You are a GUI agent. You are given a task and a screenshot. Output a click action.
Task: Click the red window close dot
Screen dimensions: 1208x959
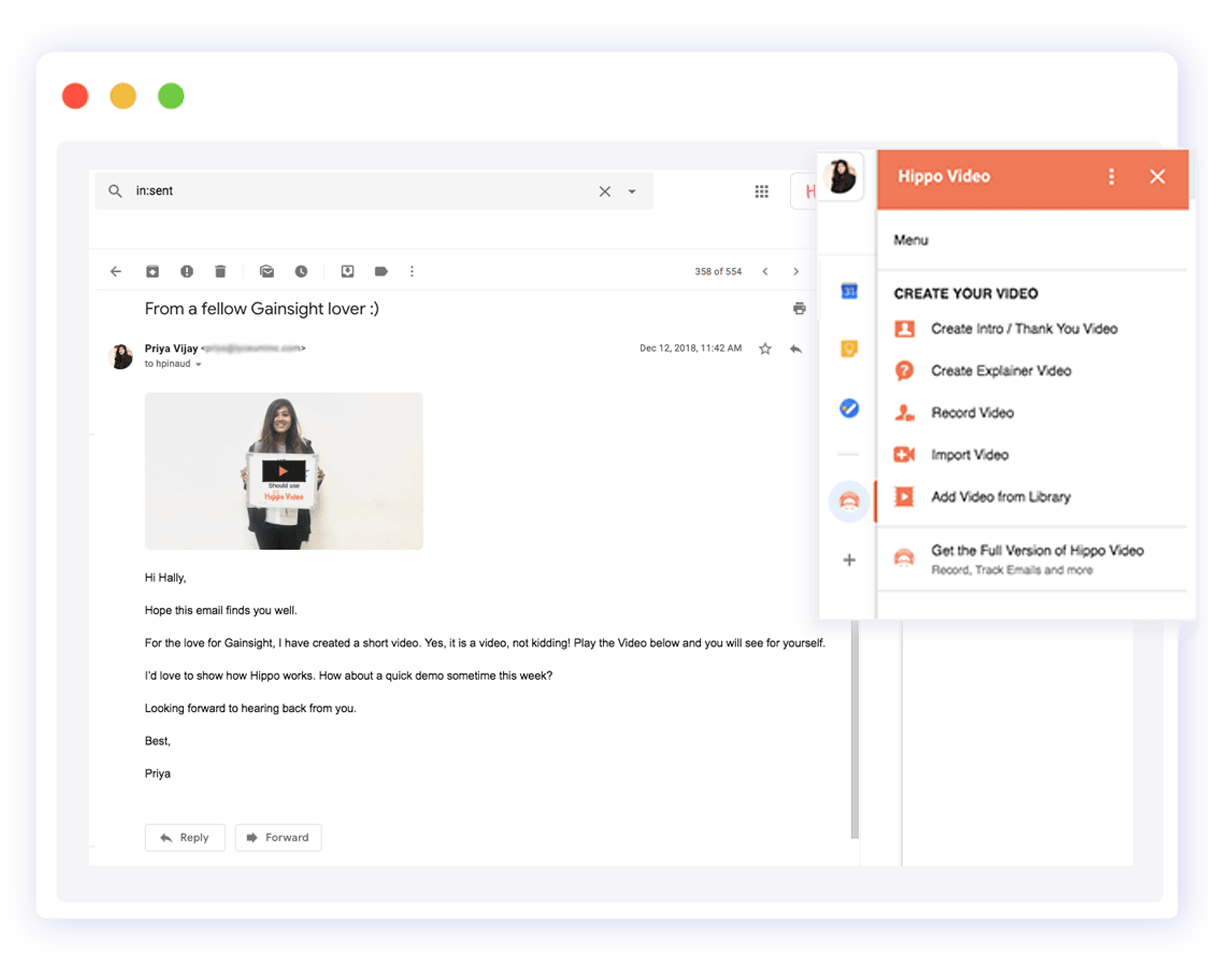[x=75, y=96]
